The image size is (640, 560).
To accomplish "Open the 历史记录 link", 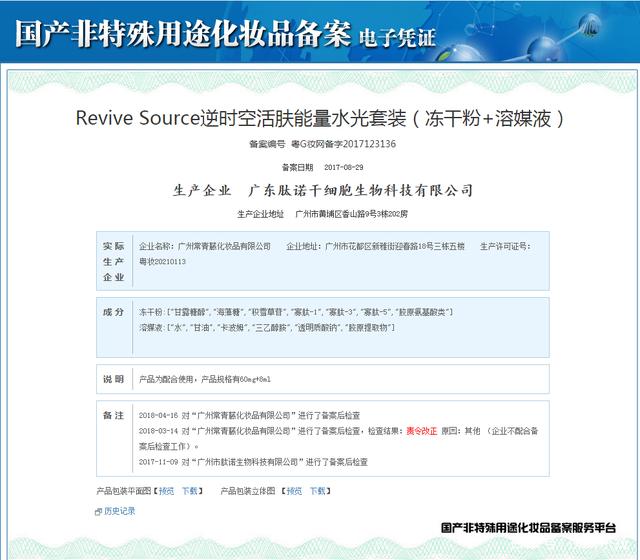I will [119, 511].
